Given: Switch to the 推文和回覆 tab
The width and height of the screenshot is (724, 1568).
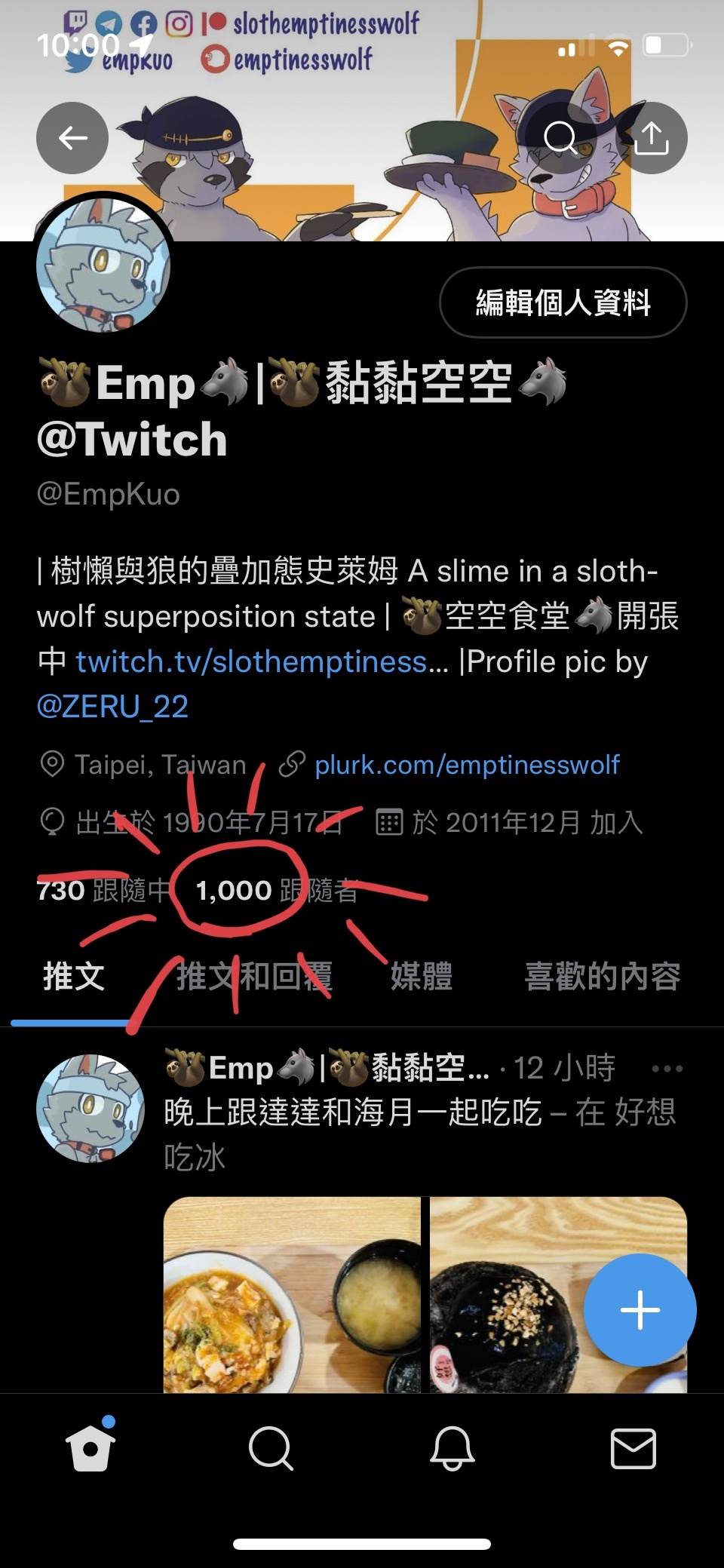Looking at the screenshot, I should point(255,976).
